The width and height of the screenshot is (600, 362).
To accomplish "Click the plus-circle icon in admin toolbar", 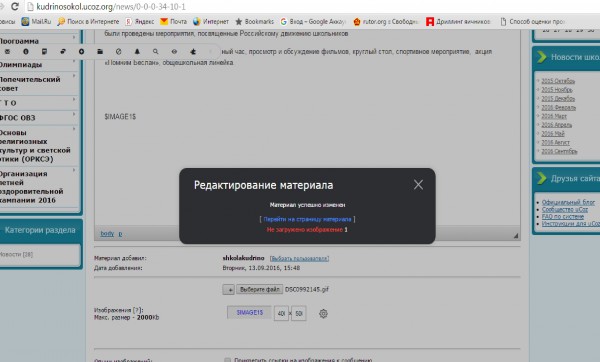I will [82, 51].
